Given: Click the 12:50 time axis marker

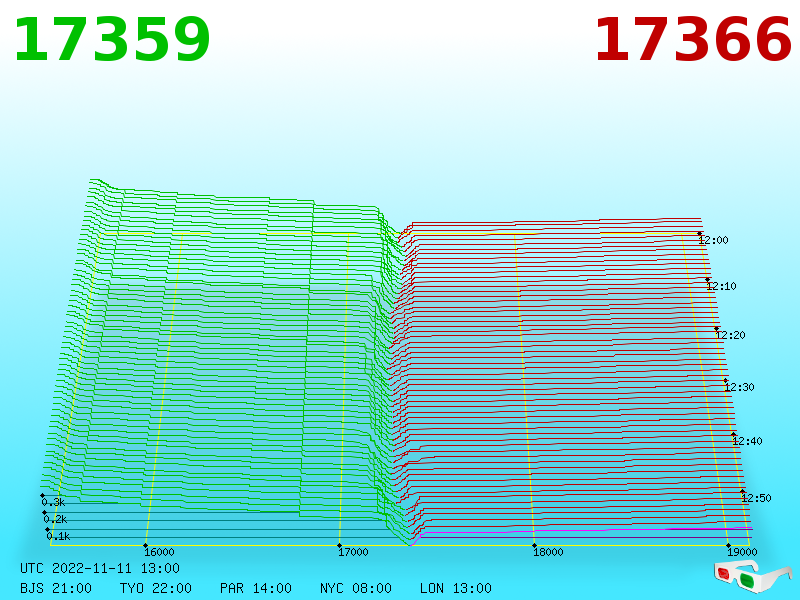Looking at the screenshot, I should [x=756, y=498].
